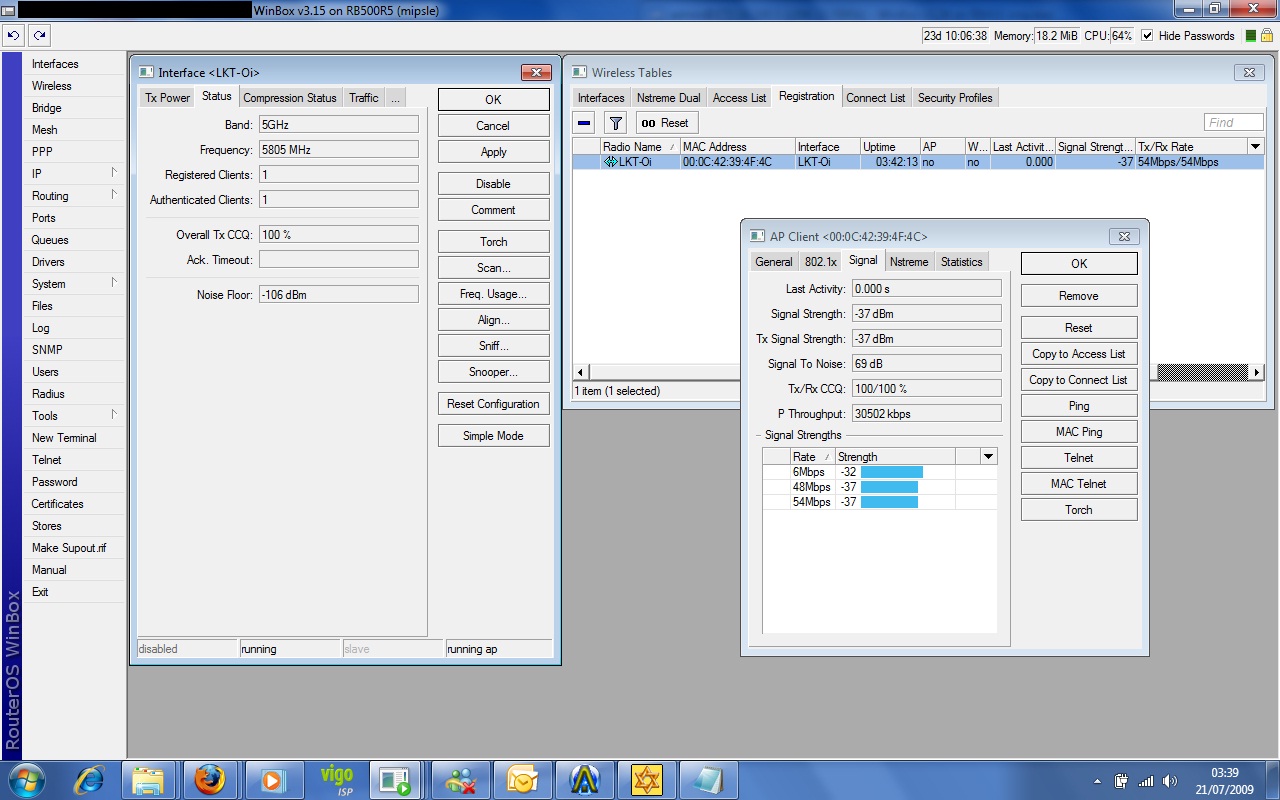Launch Firefox from the taskbar
1280x800 pixels.
click(x=210, y=779)
